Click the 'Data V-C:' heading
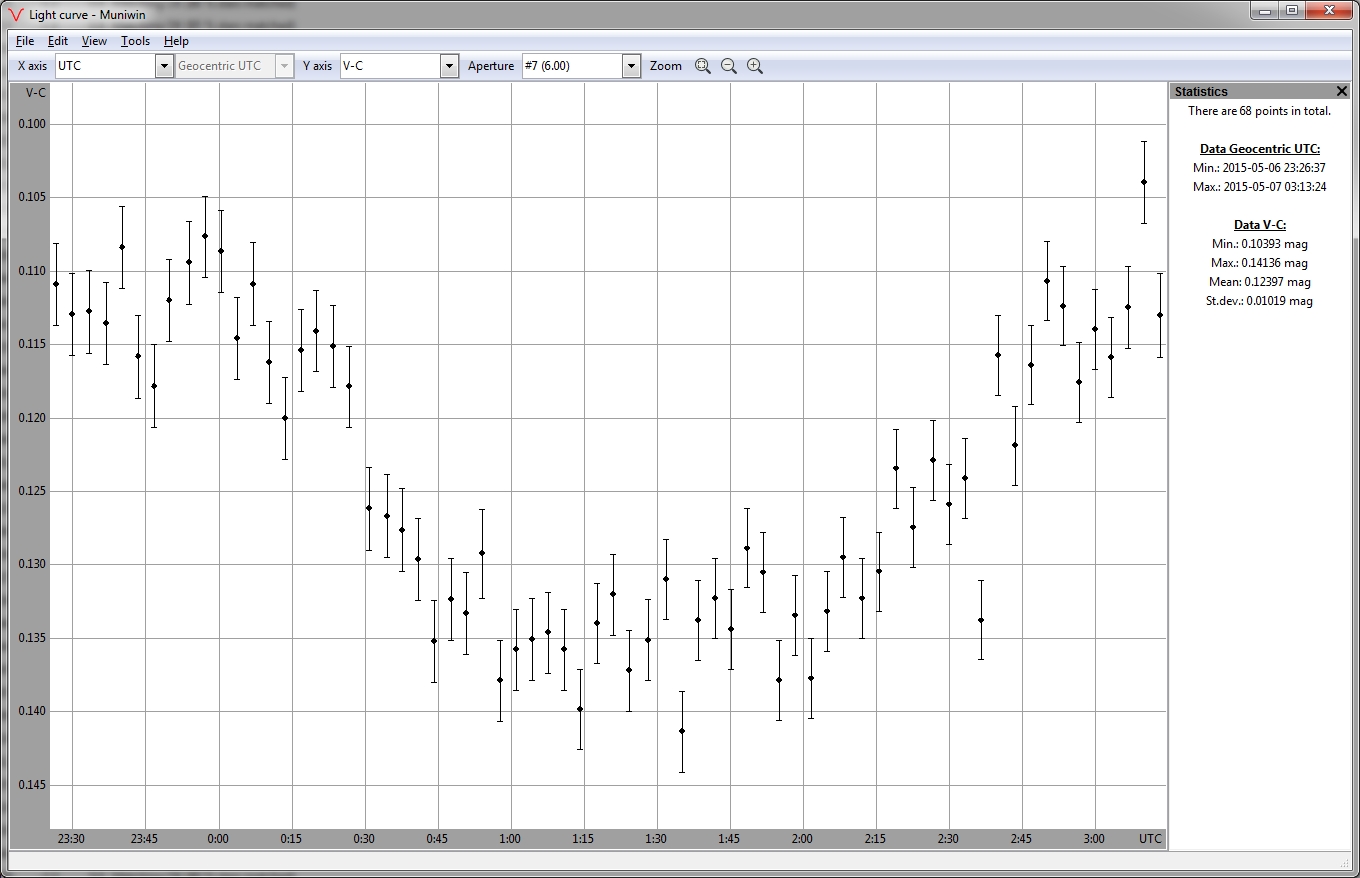The height and width of the screenshot is (878, 1360). (x=1260, y=225)
